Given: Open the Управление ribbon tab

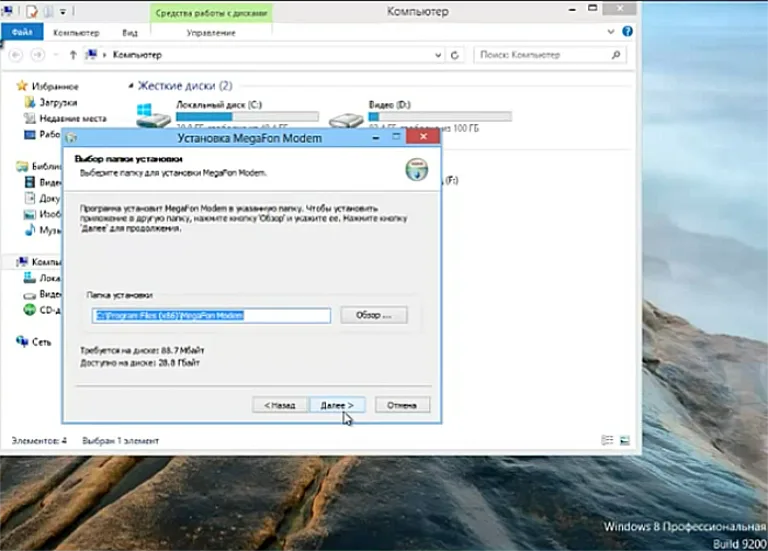Looking at the screenshot, I should (x=211, y=33).
